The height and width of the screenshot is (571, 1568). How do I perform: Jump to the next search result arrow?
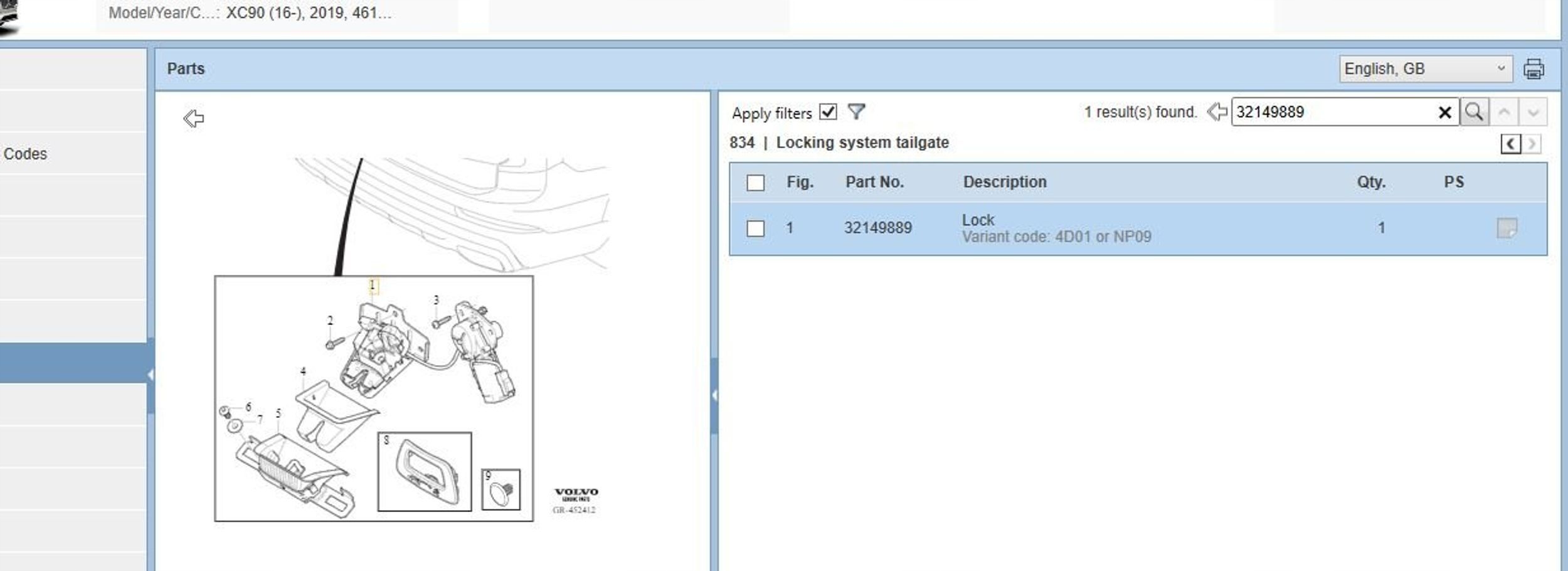pyautogui.click(x=1533, y=112)
